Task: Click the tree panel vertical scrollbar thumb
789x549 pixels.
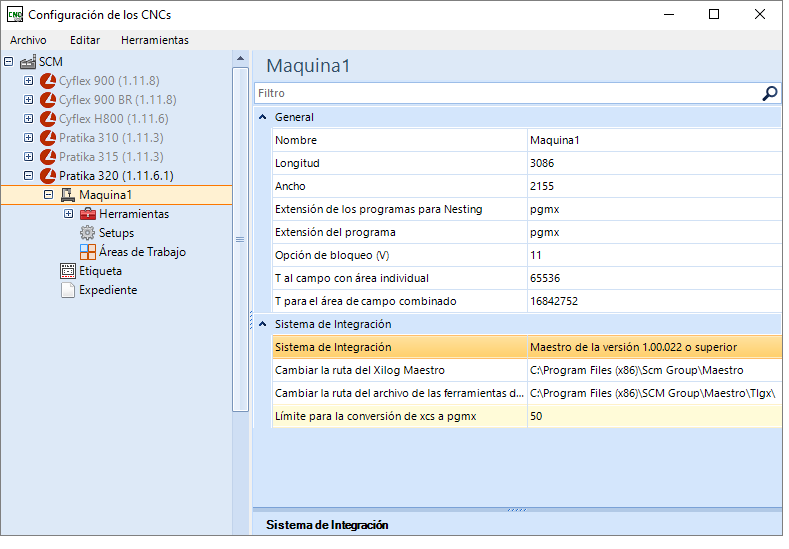Action: click(241, 240)
